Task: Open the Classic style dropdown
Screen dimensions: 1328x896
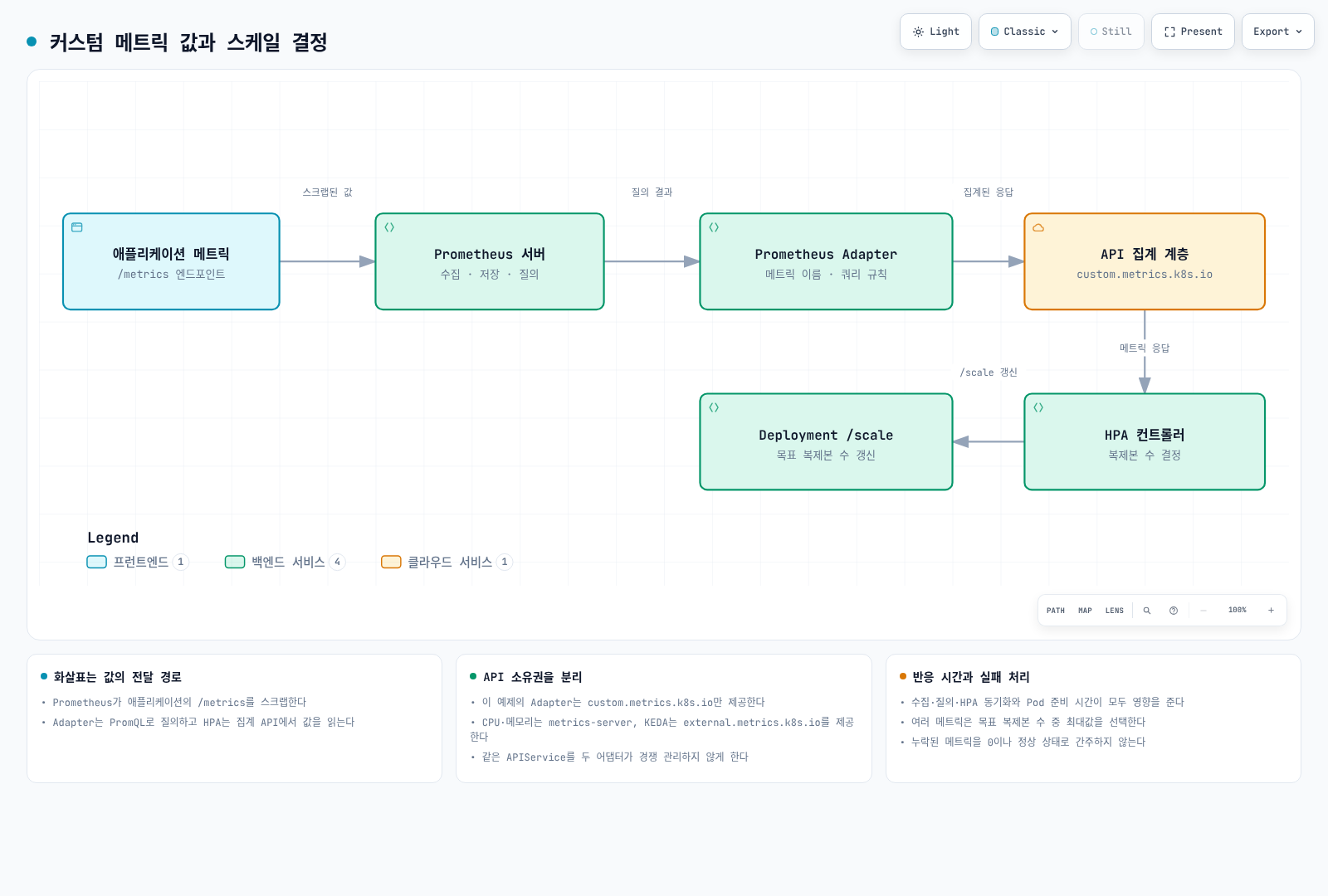Action: pyautogui.click(x=1024, y=32)
